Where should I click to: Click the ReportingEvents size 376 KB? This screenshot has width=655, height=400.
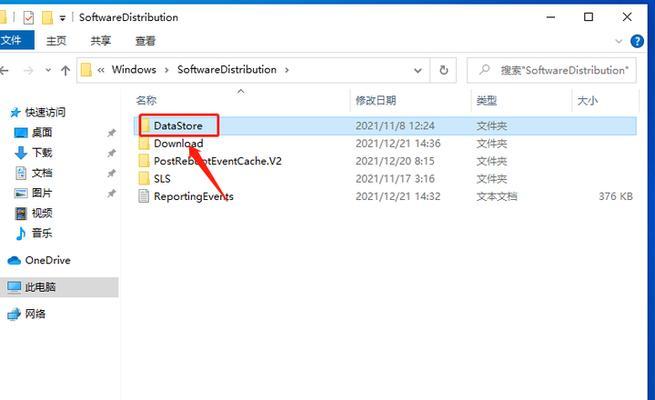coord(615,196)
